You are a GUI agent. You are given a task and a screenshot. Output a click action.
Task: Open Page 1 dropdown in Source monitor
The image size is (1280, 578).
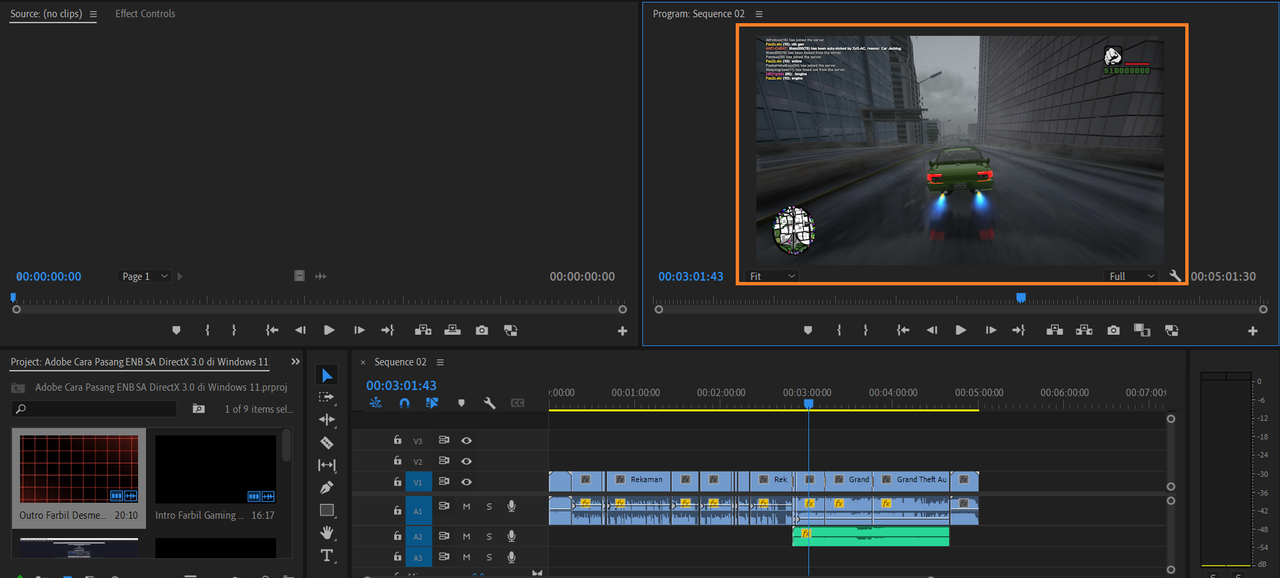tap(145, 276)
